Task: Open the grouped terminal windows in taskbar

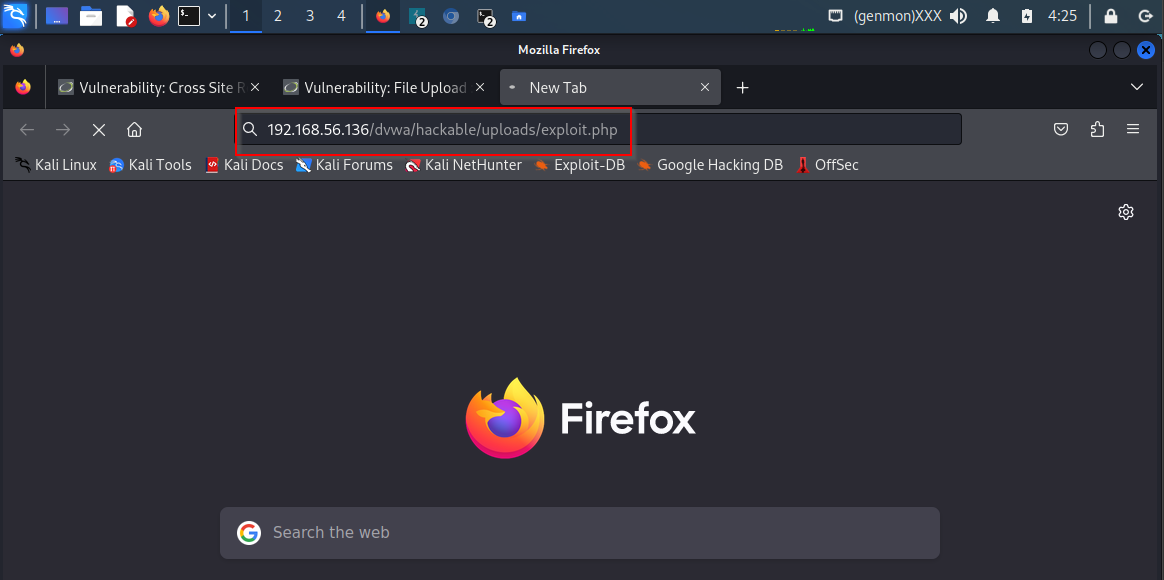Action: [x=485, y=16]
